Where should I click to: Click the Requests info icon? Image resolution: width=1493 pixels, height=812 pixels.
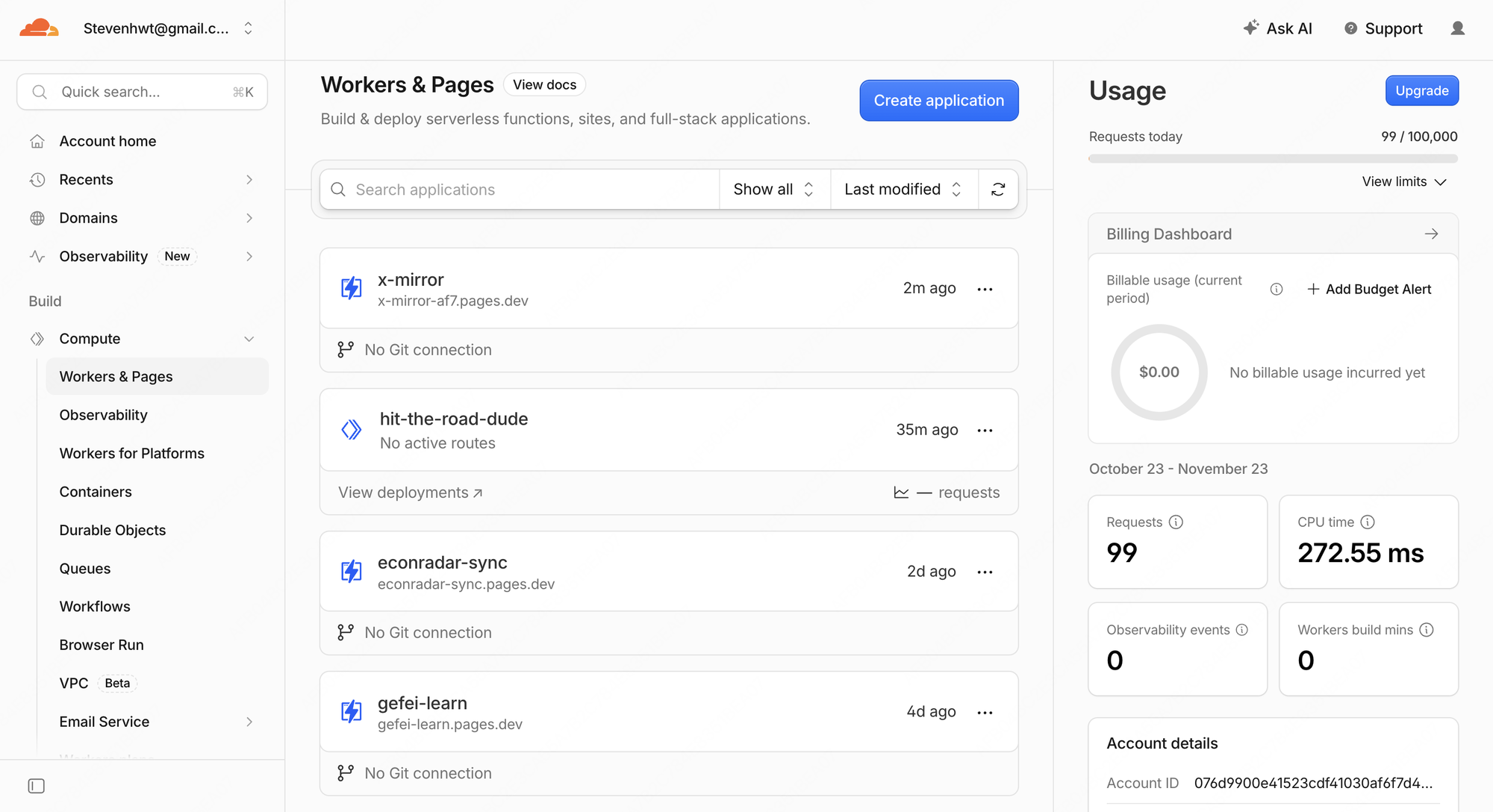coord(1176,522)
